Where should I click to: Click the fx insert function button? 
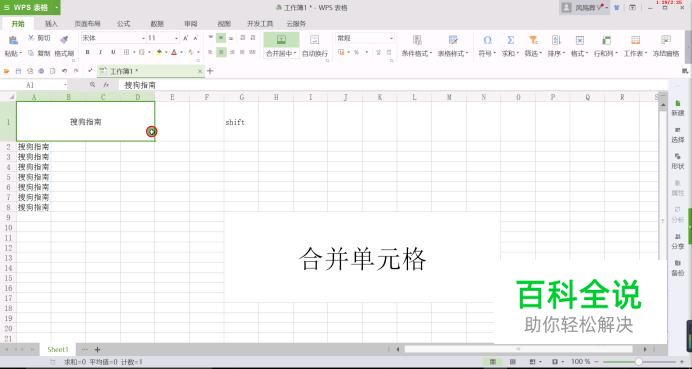click(x=106, y=85)
